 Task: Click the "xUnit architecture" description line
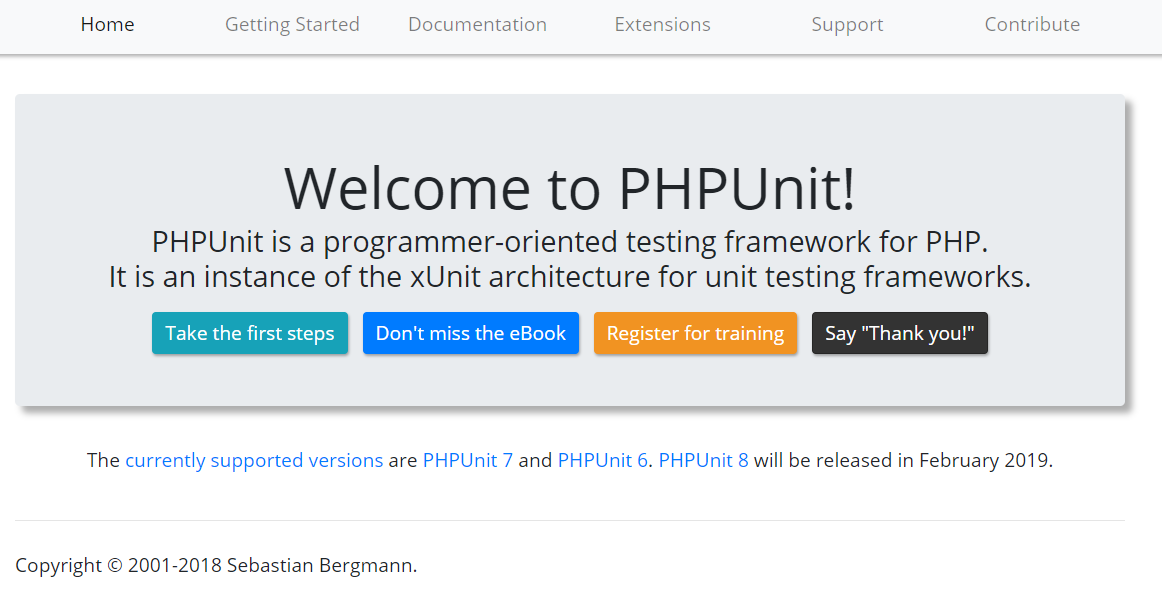pos(570,277)
